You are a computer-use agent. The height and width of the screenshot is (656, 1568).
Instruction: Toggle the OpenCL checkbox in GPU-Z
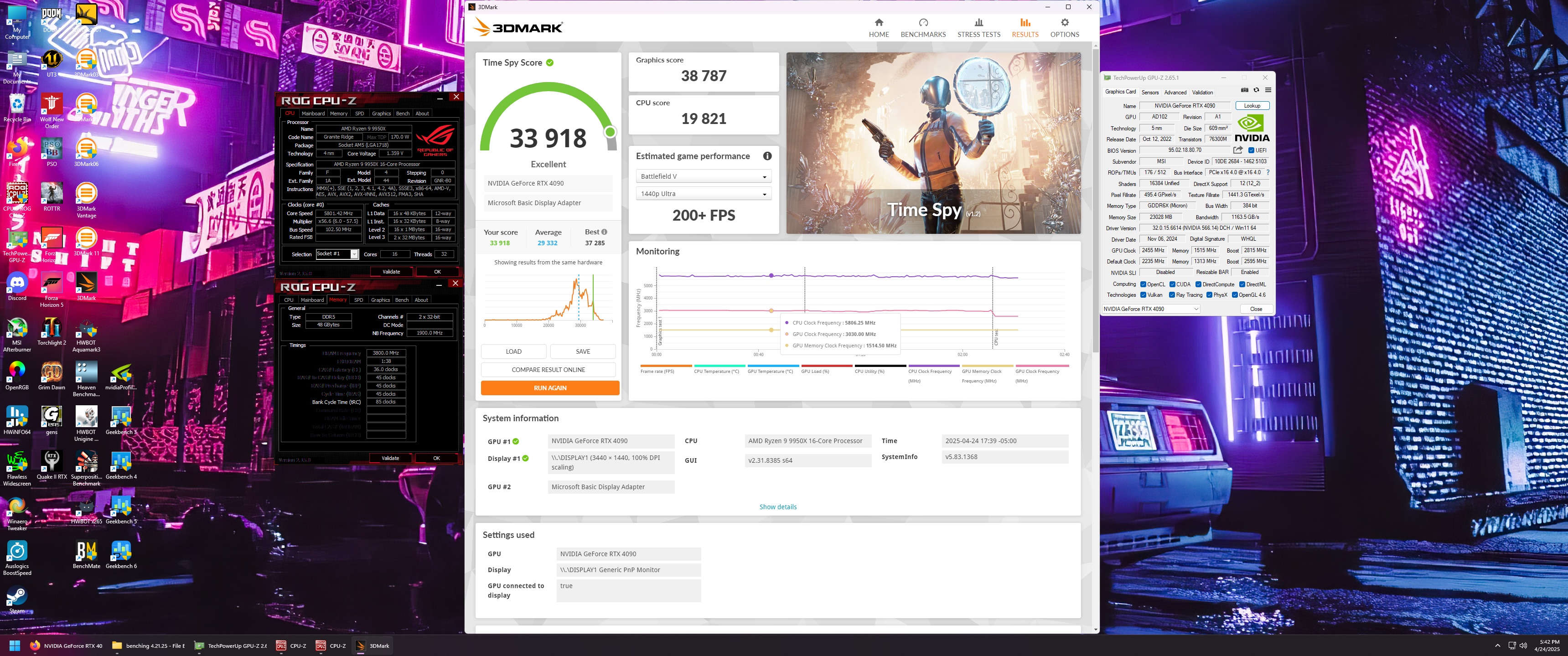[x=1143, y=284]
